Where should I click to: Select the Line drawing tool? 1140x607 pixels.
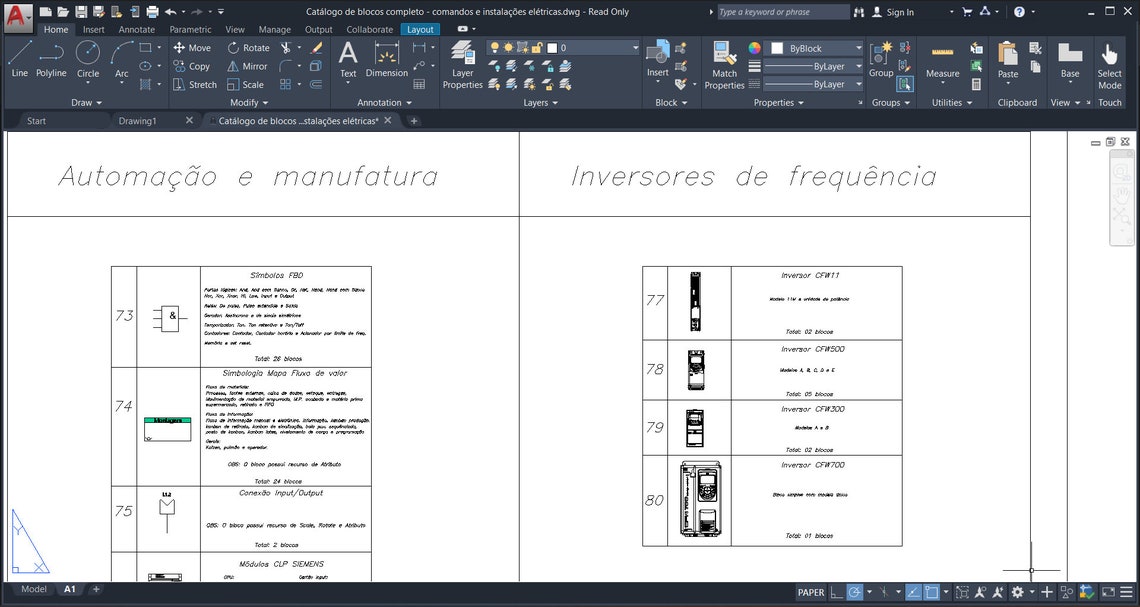pyautogui.click(x=18, y=62)
